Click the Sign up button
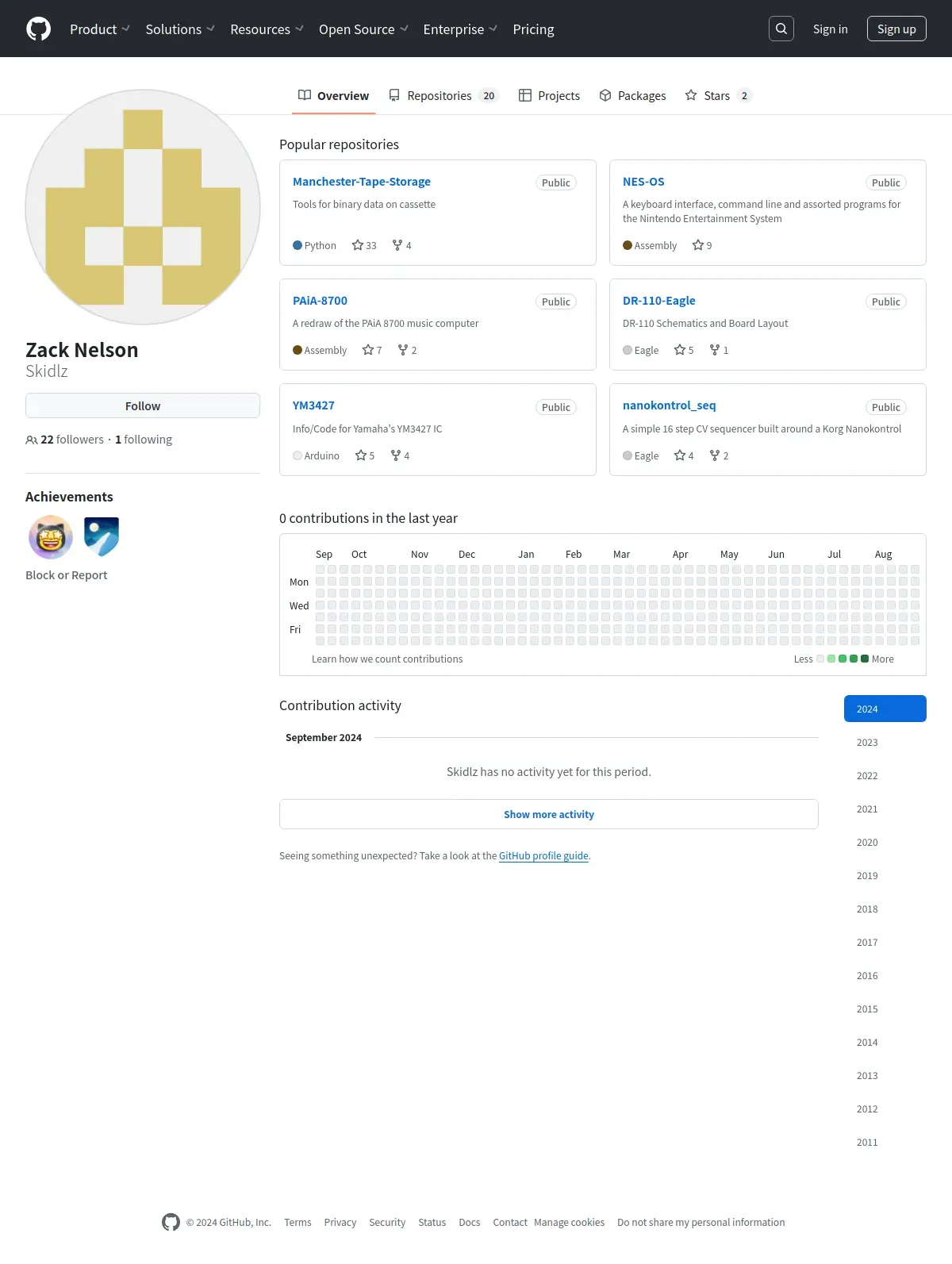This screenshot has height=1264, width=952. [896, 29]
